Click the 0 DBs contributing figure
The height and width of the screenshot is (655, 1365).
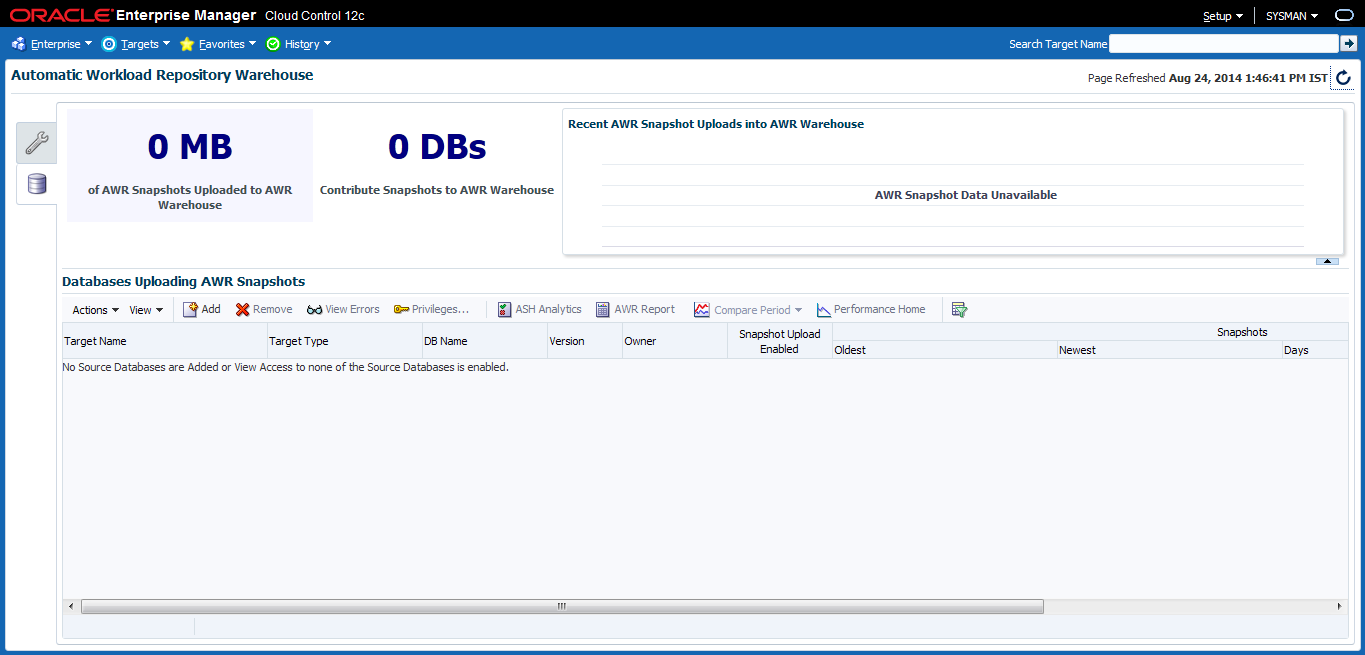coord(437,147)
